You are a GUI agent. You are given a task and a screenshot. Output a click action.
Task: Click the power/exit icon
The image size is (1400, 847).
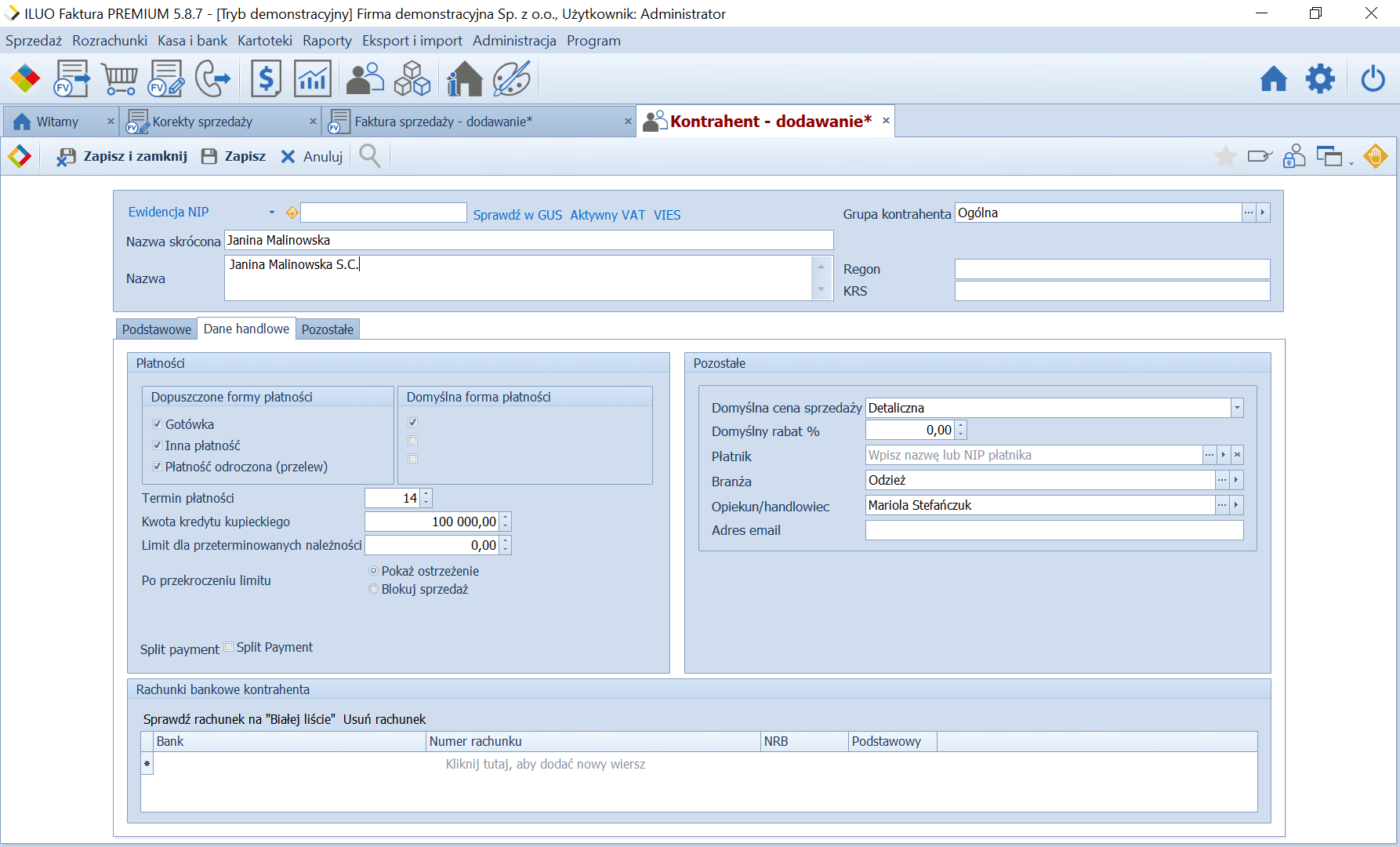click(x=1373, y=78)
